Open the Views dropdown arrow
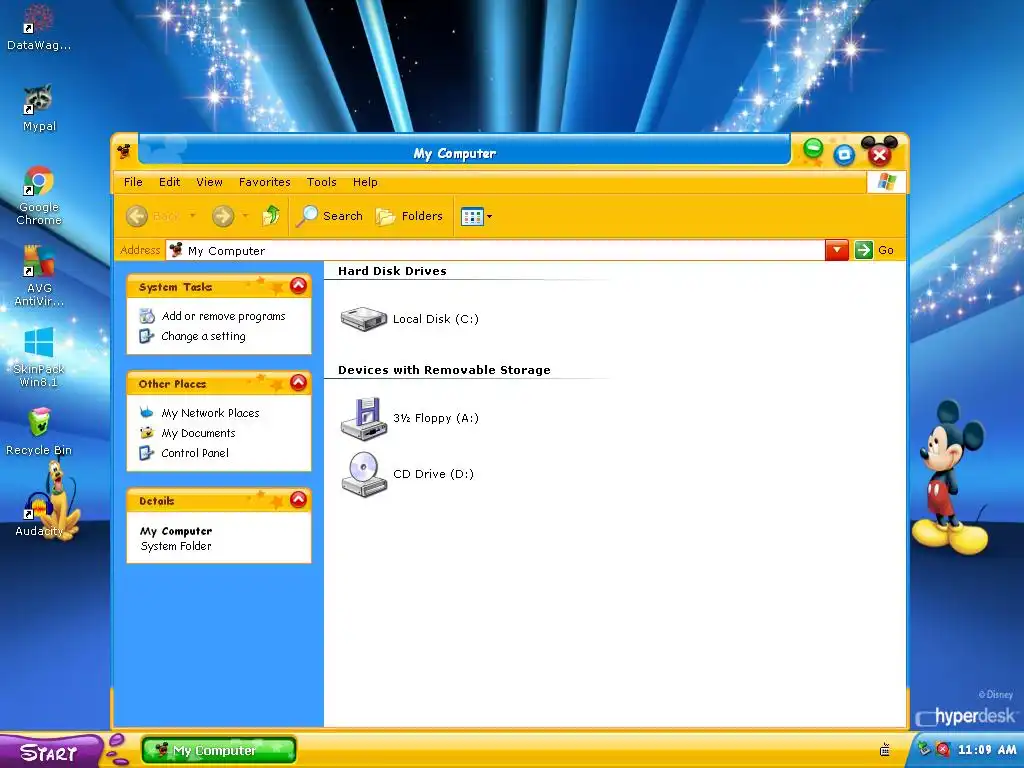This screenshot has height=768, width=1024. (x=489, y=217)
